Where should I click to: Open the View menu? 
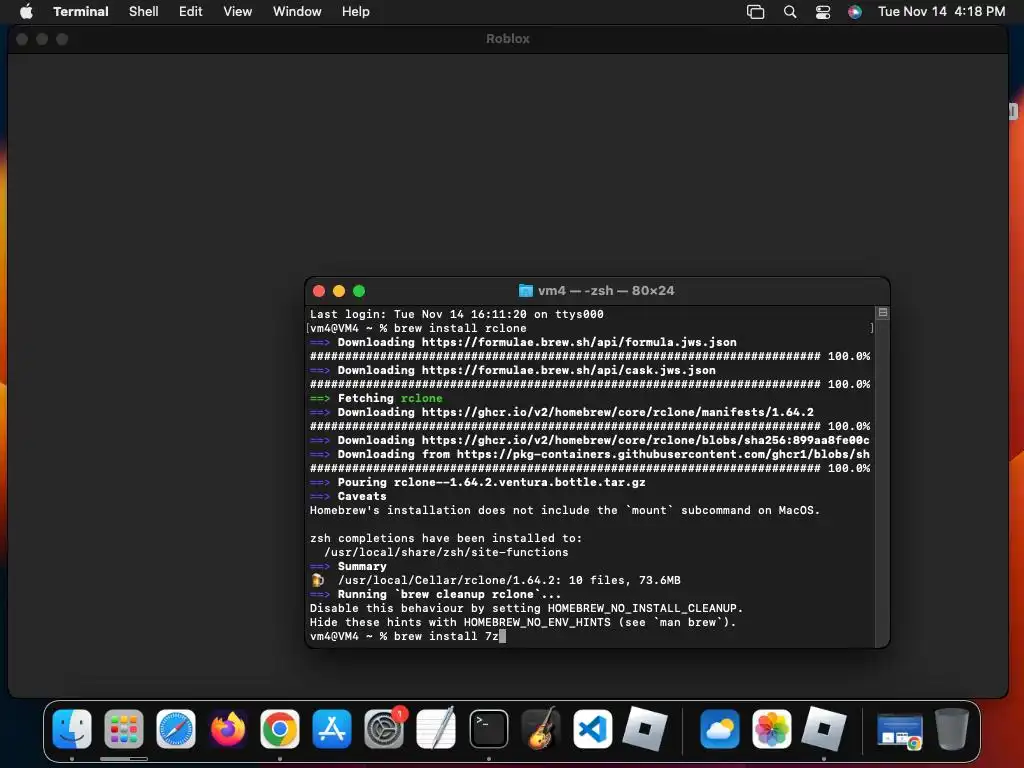[238, 12]
